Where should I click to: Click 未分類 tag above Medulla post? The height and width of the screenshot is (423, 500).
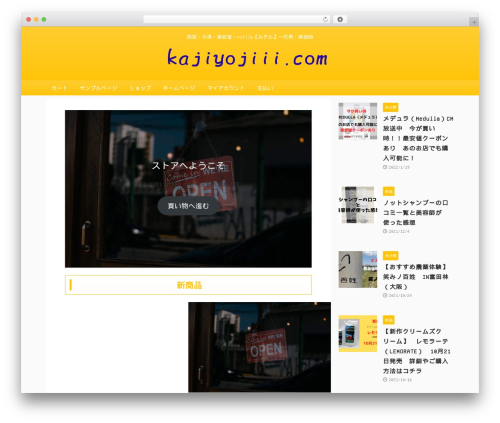tap(390, 107)
